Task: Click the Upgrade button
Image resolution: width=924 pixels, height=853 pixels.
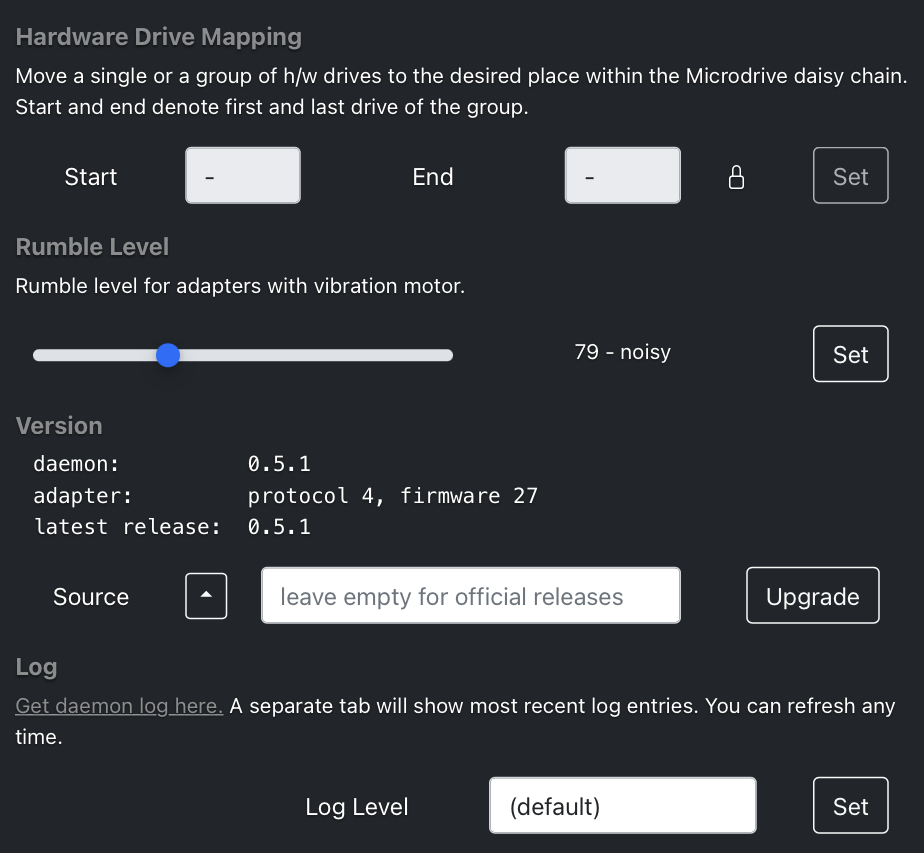Action: click(813, 596)
